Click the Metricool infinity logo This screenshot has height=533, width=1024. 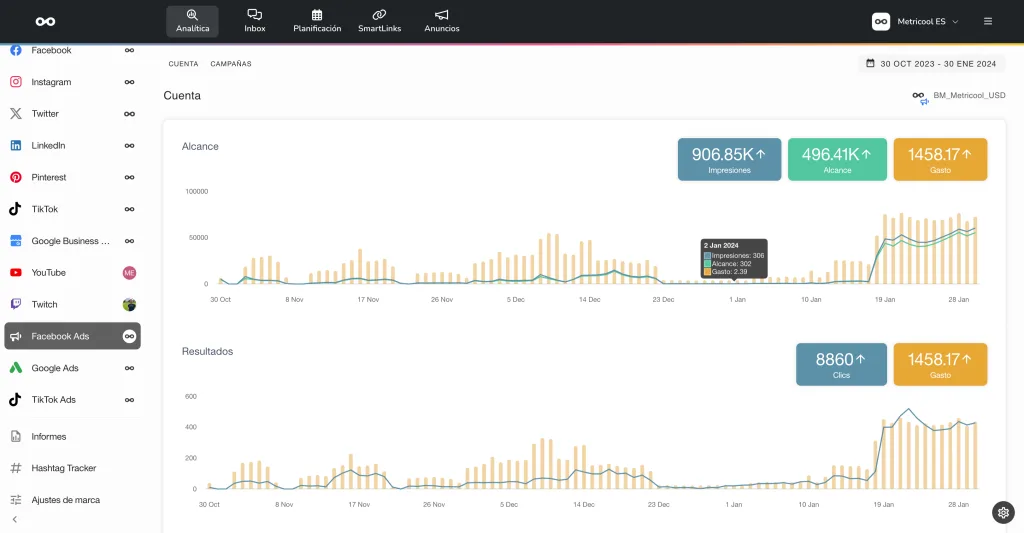(45, 21)
